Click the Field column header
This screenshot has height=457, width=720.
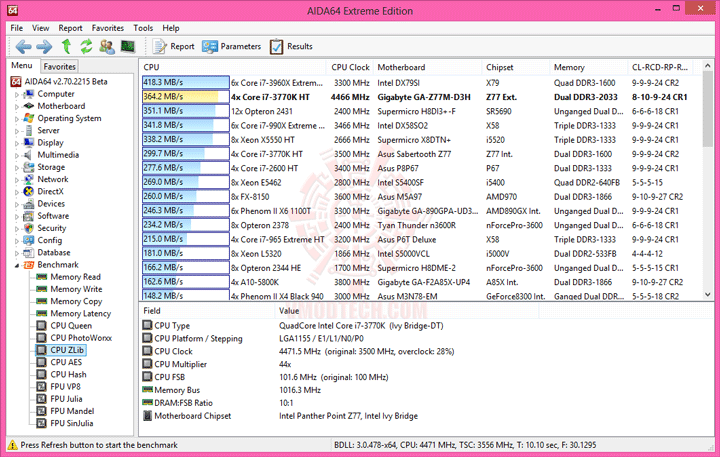click(x=206, y=310)
